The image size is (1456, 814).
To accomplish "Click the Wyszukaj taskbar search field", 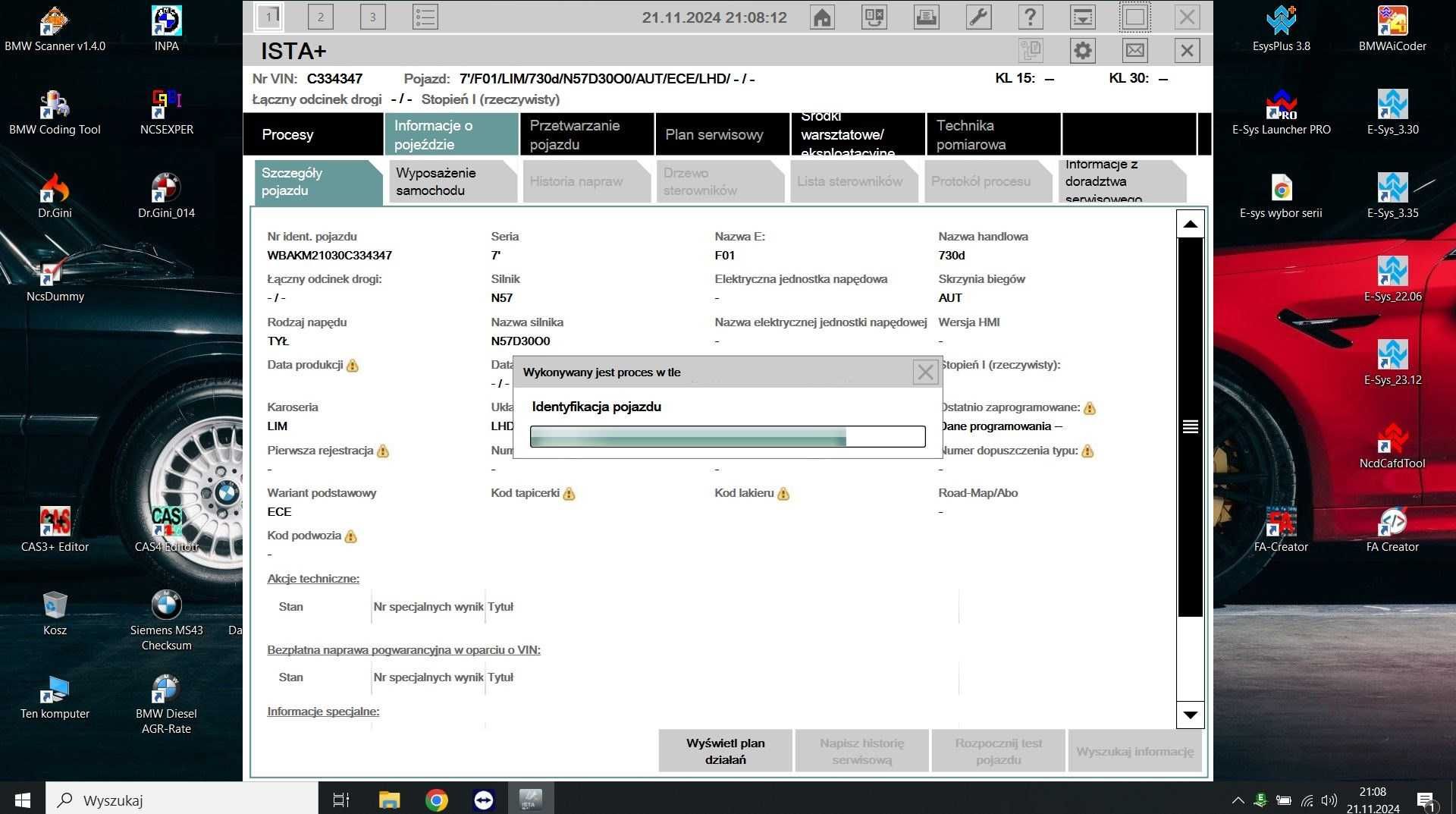I will 182,800.
